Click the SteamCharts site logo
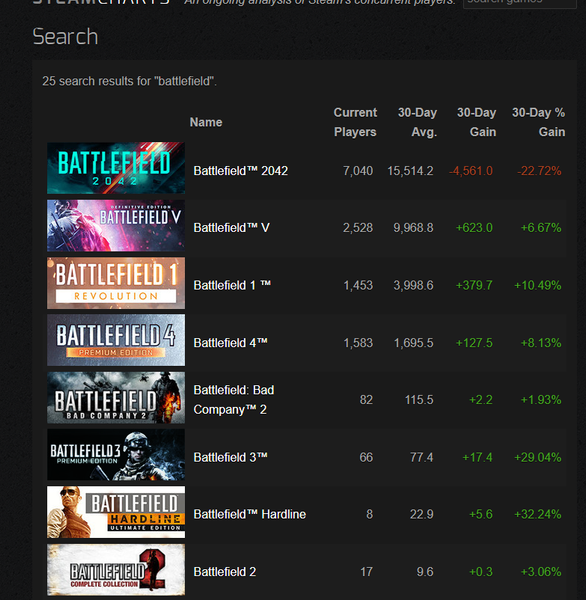The width and height of the screenshot is (586, 600). click(x=101, y=2)
